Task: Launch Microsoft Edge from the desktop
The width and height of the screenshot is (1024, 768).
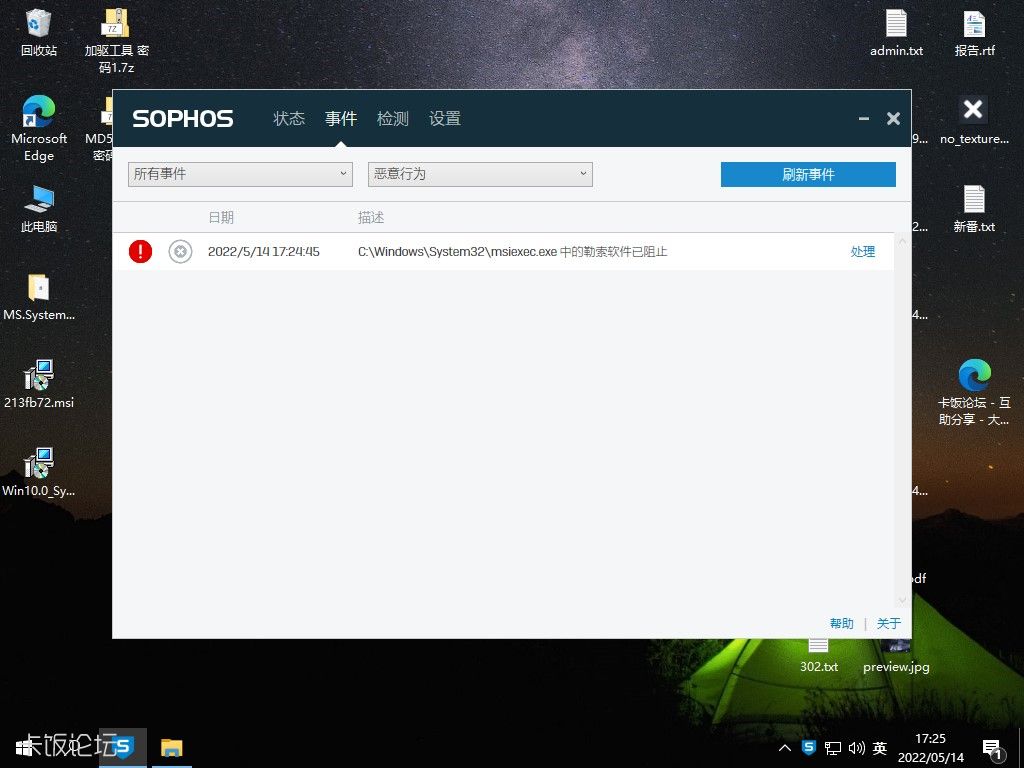Action: [x=39, y=113]
